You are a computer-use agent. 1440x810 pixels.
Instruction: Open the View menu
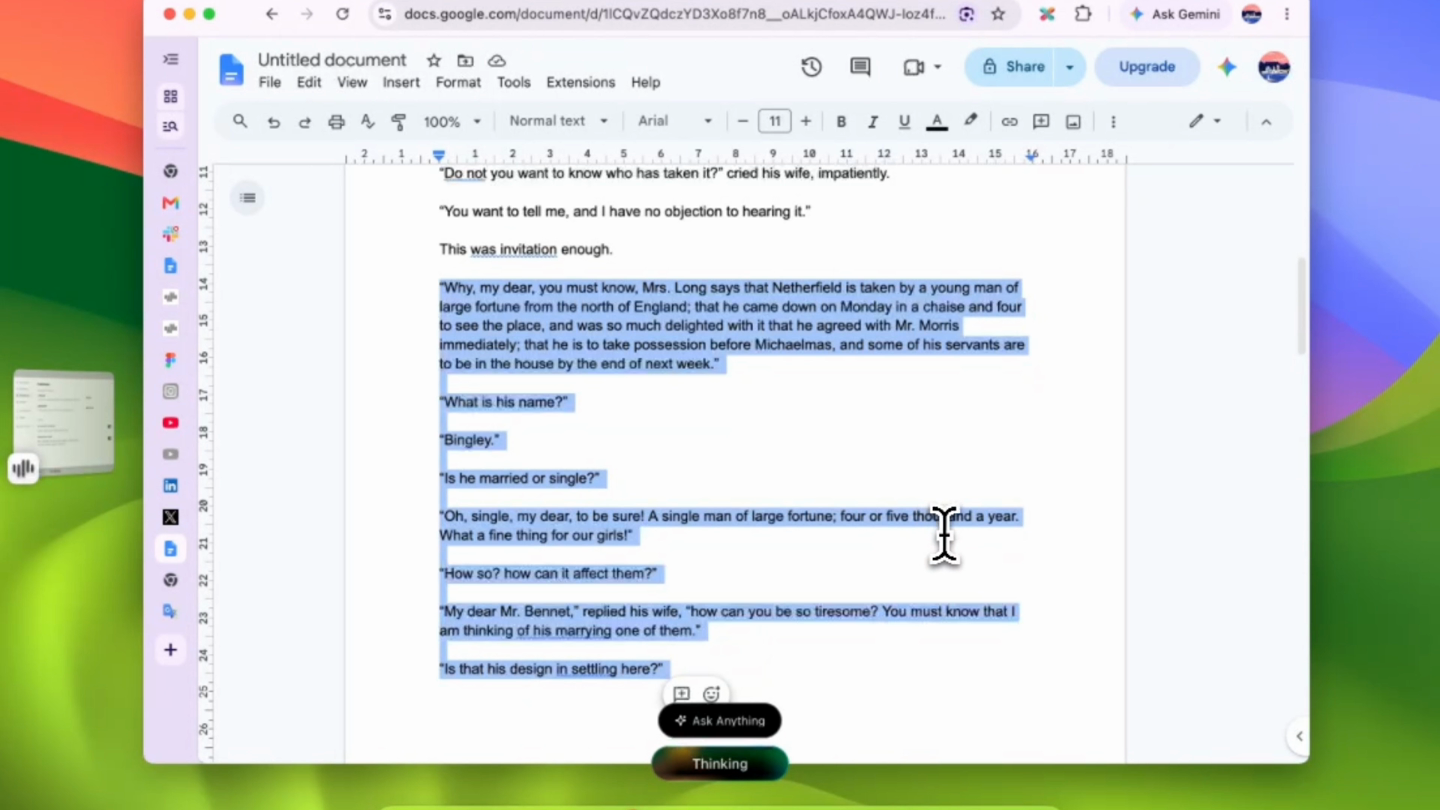point(352,83)
